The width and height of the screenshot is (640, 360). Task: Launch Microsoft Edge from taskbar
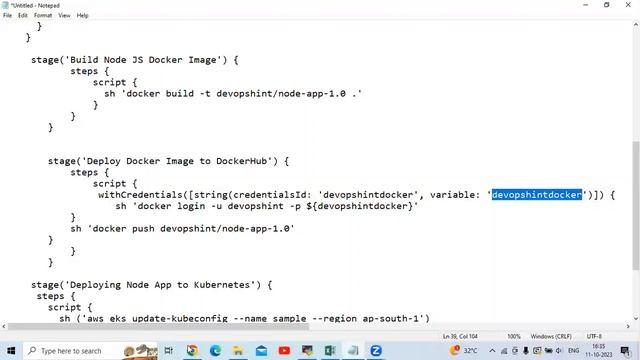215,351
